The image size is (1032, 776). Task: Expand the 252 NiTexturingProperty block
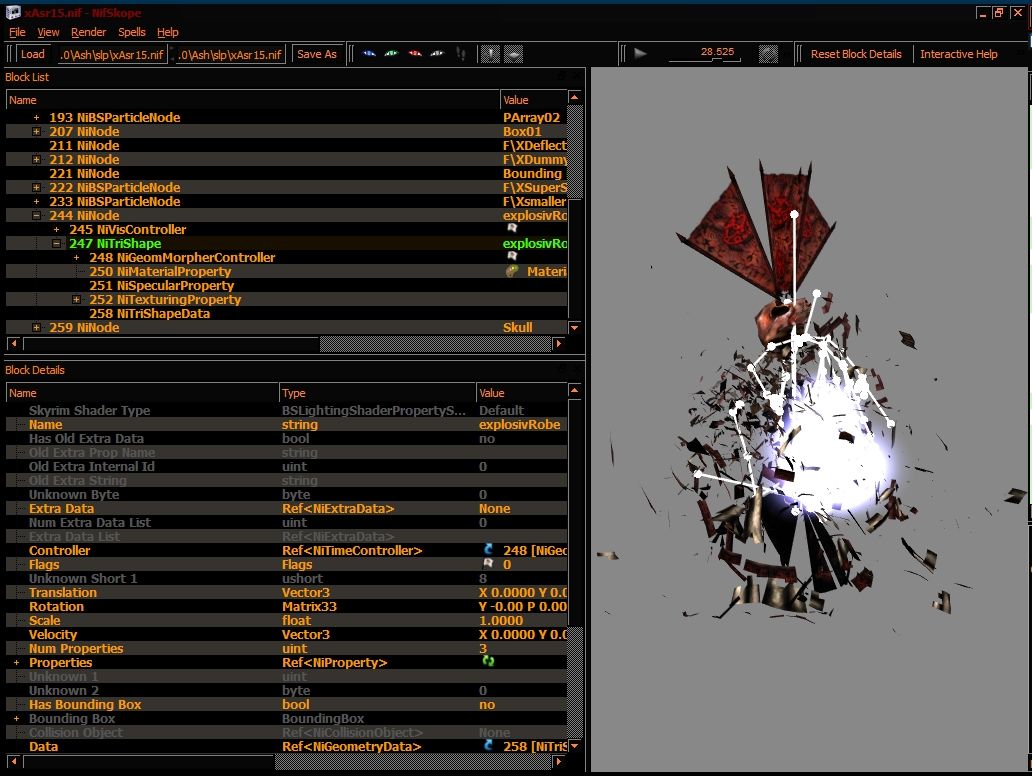click(76, 299)
